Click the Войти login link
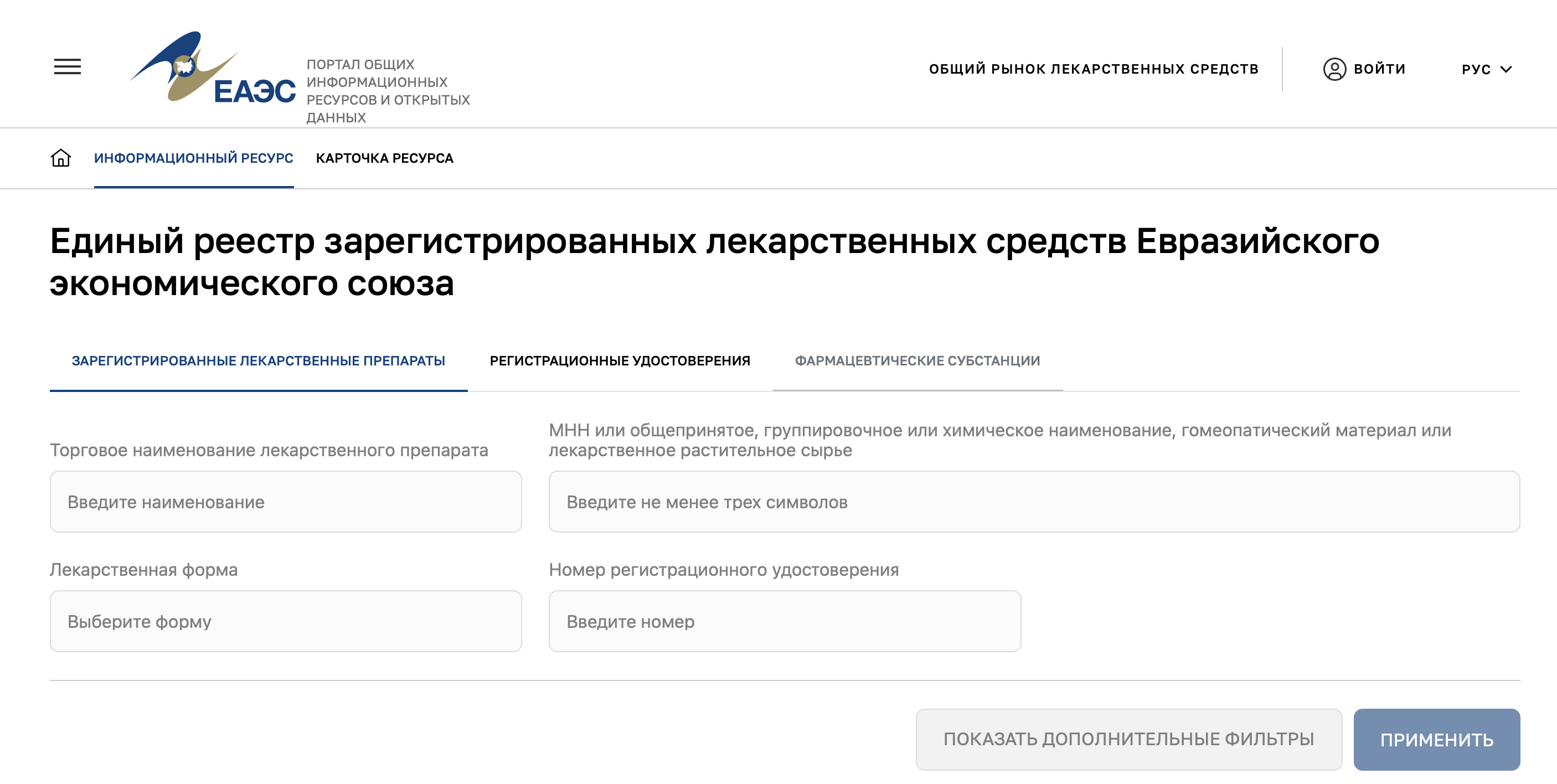Viewport: 1557px width, 784px height. point(1379,70)
